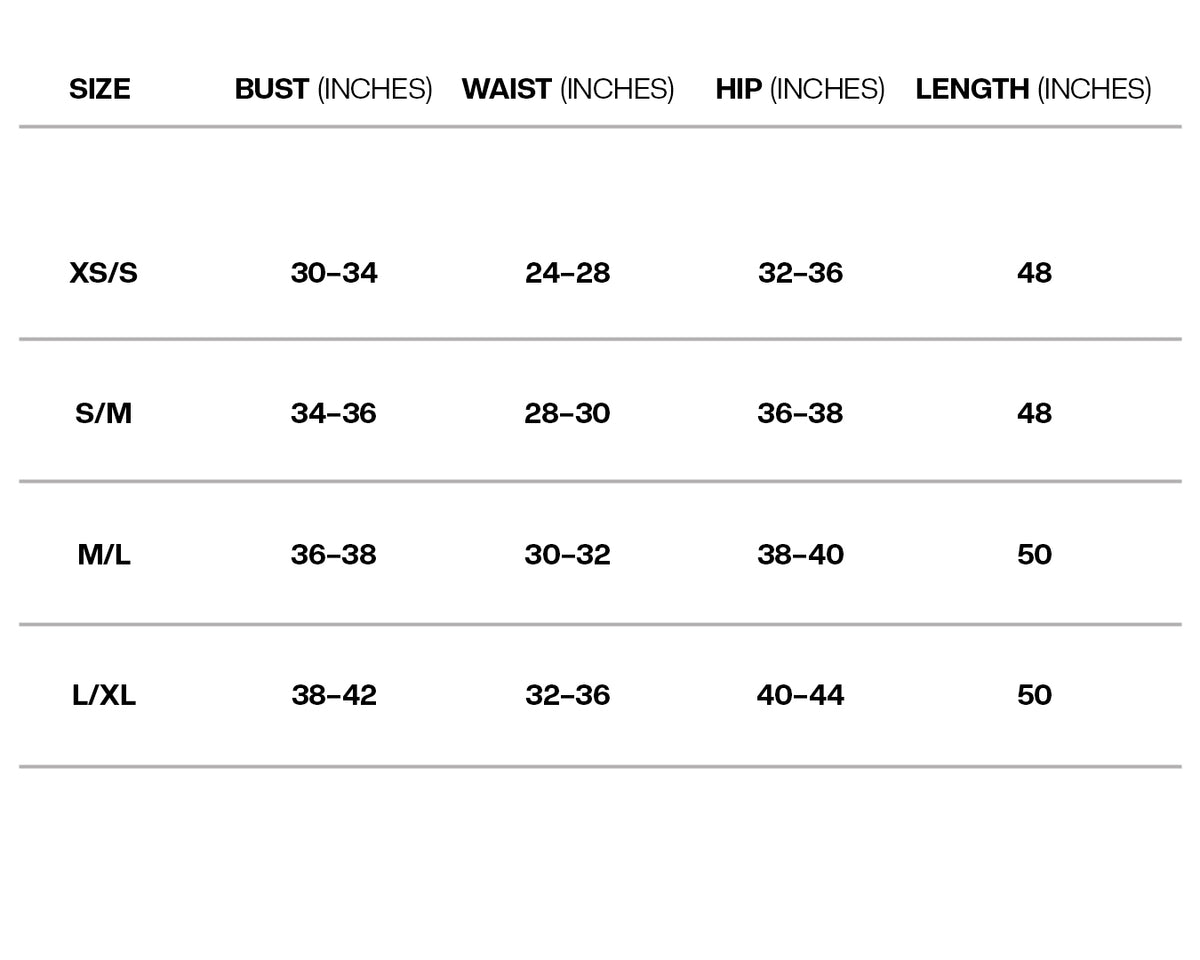
Task: Click the WAIST (INCHES) column header
Action: point(568,89)
